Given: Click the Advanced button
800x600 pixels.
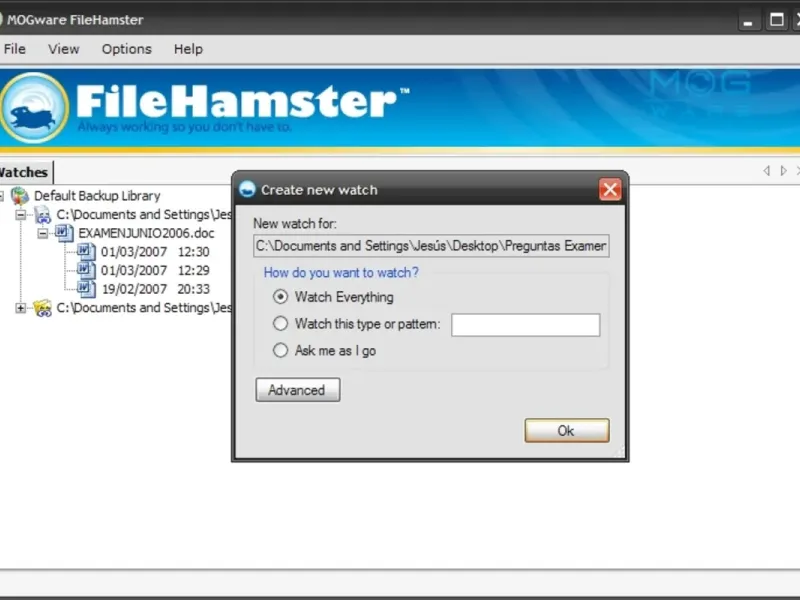Looking at the screenshot, I should pos(298,390).
